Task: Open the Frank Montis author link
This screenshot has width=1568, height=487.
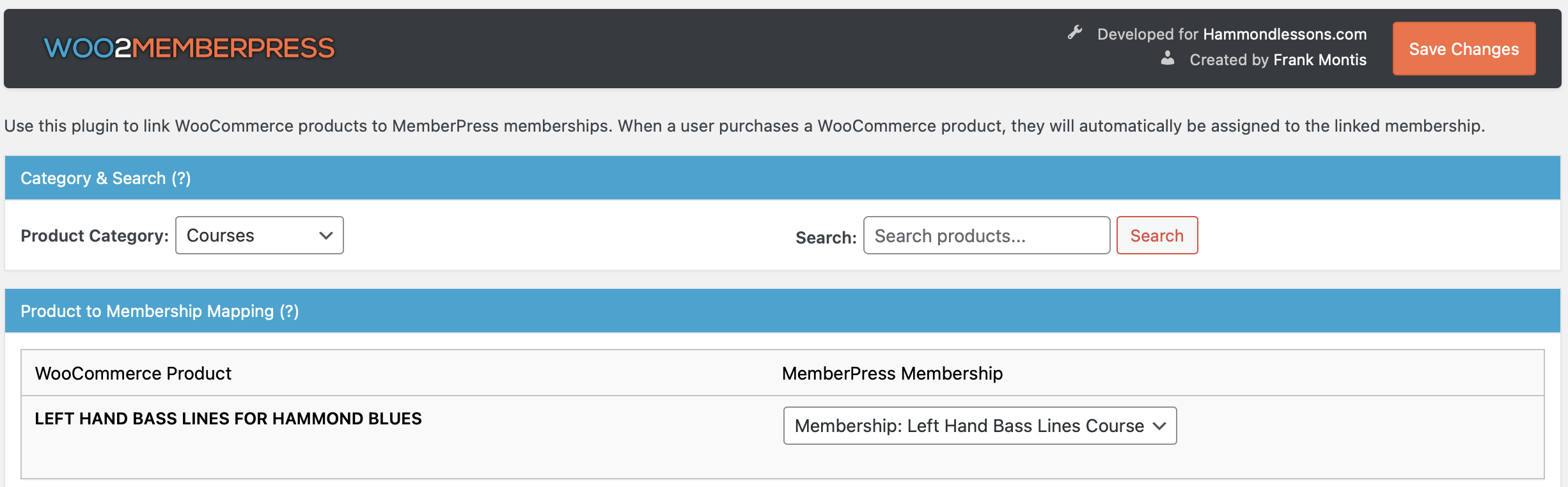Action: [1320, 59]
